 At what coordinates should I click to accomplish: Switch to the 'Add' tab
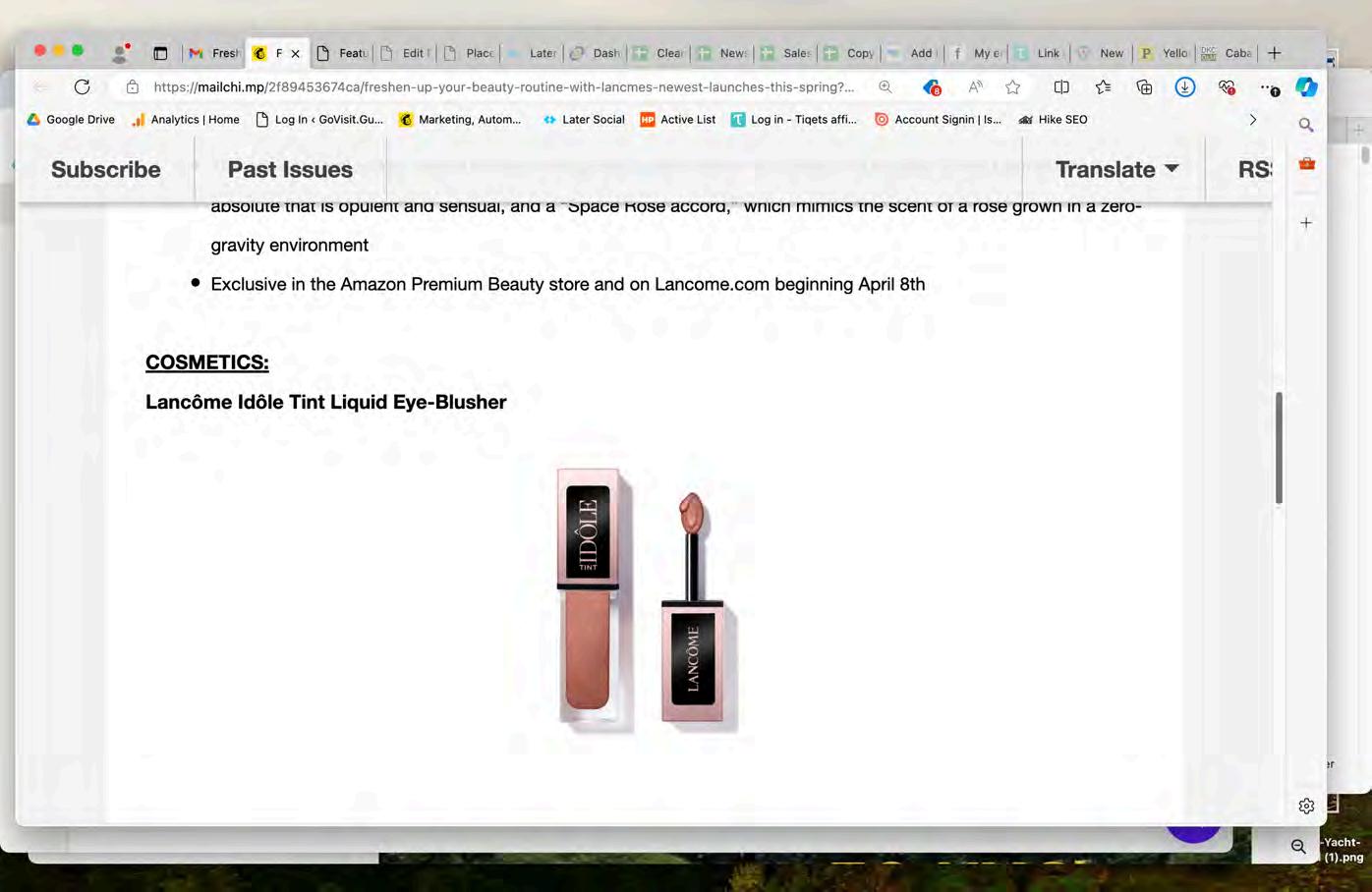912,53
